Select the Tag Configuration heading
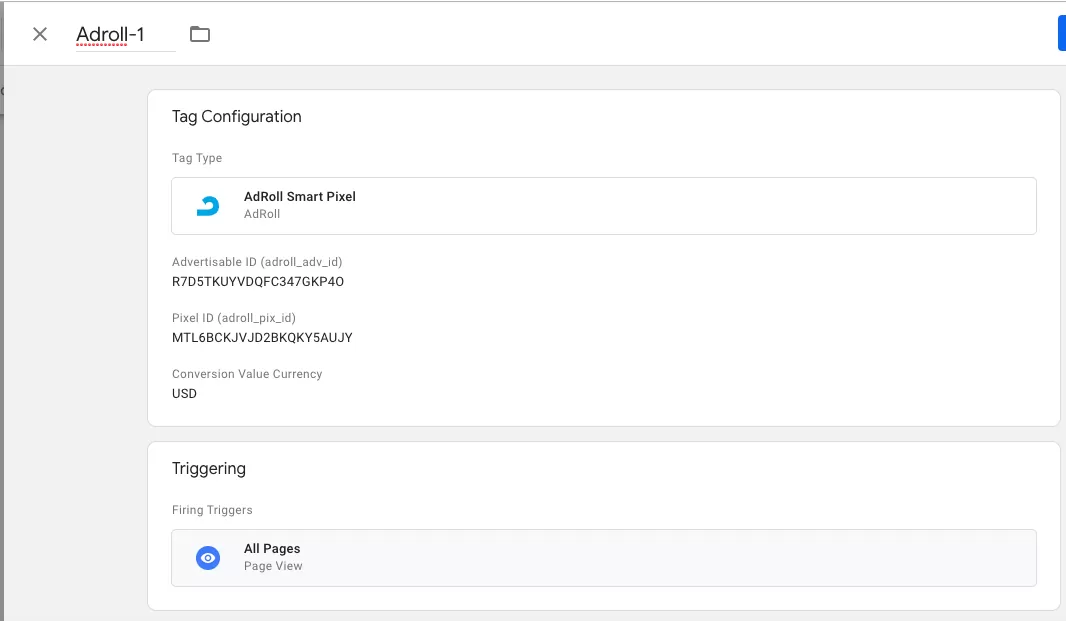The width and height of the screenshot is (1066, 621). (x=237, y=116)
